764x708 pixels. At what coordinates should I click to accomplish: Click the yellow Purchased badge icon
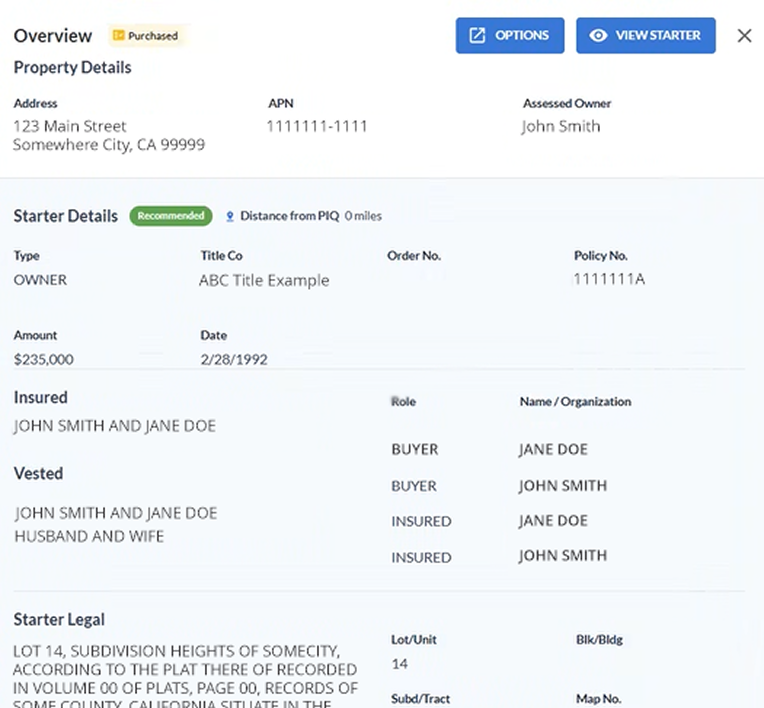(118, 36)
